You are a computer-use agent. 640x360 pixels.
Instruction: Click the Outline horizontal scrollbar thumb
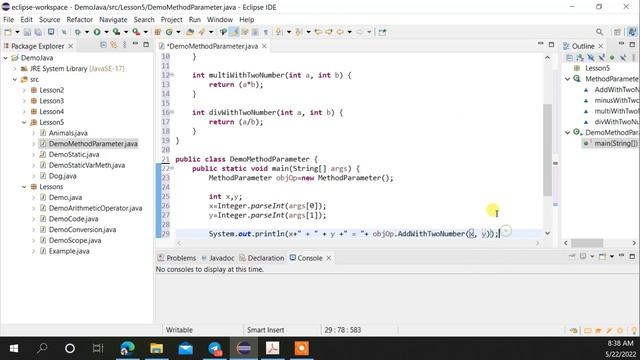coord(587,243)
